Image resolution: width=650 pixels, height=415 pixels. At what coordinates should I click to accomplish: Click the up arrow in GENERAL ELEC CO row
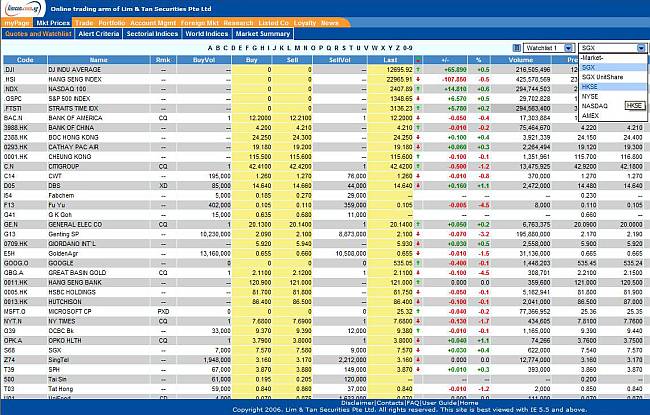(418, 224)
